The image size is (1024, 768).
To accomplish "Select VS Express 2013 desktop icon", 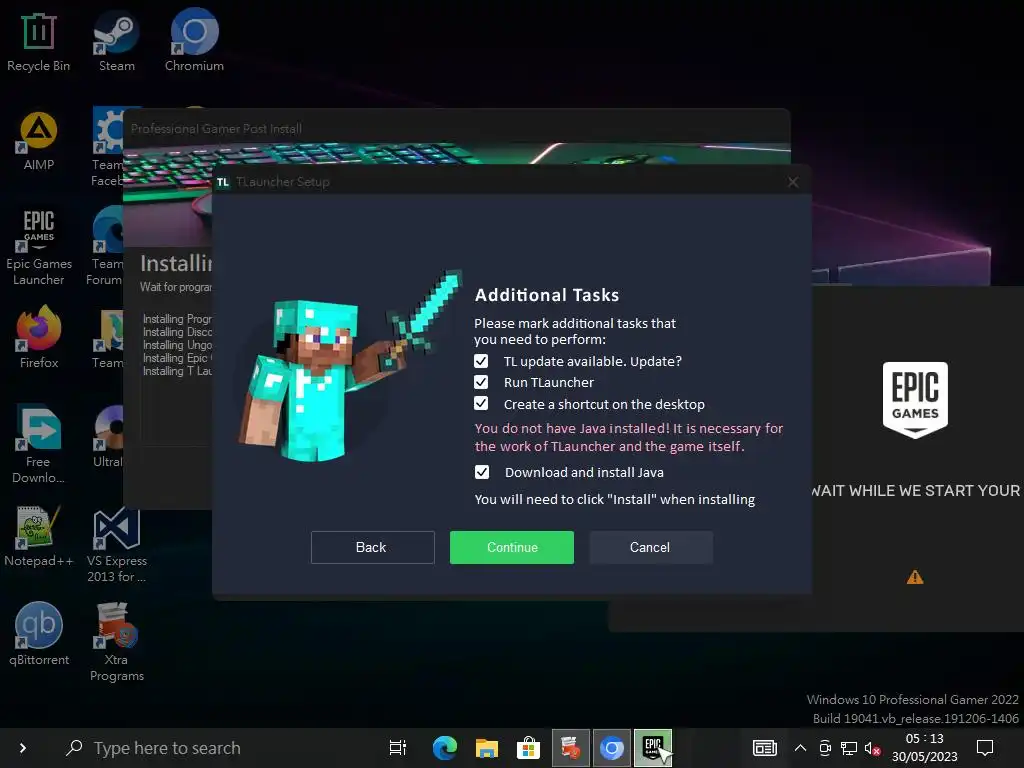I will pyautogui.click(x=116, y=545).
